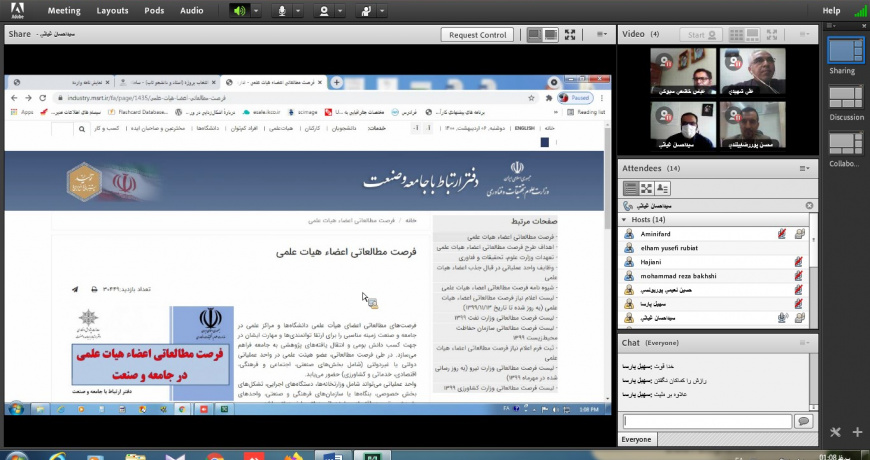
Task: Toggle the webcam icon in the top bar
Action: point(324,11)
